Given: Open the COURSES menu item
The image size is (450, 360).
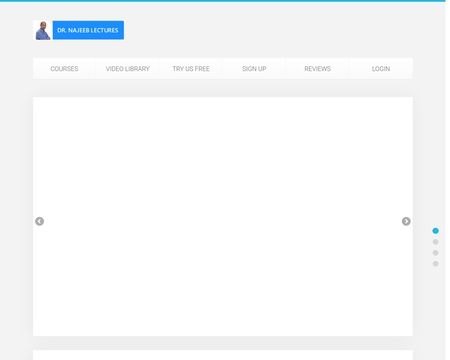Looking at the screenshot, I should (64, 69).
